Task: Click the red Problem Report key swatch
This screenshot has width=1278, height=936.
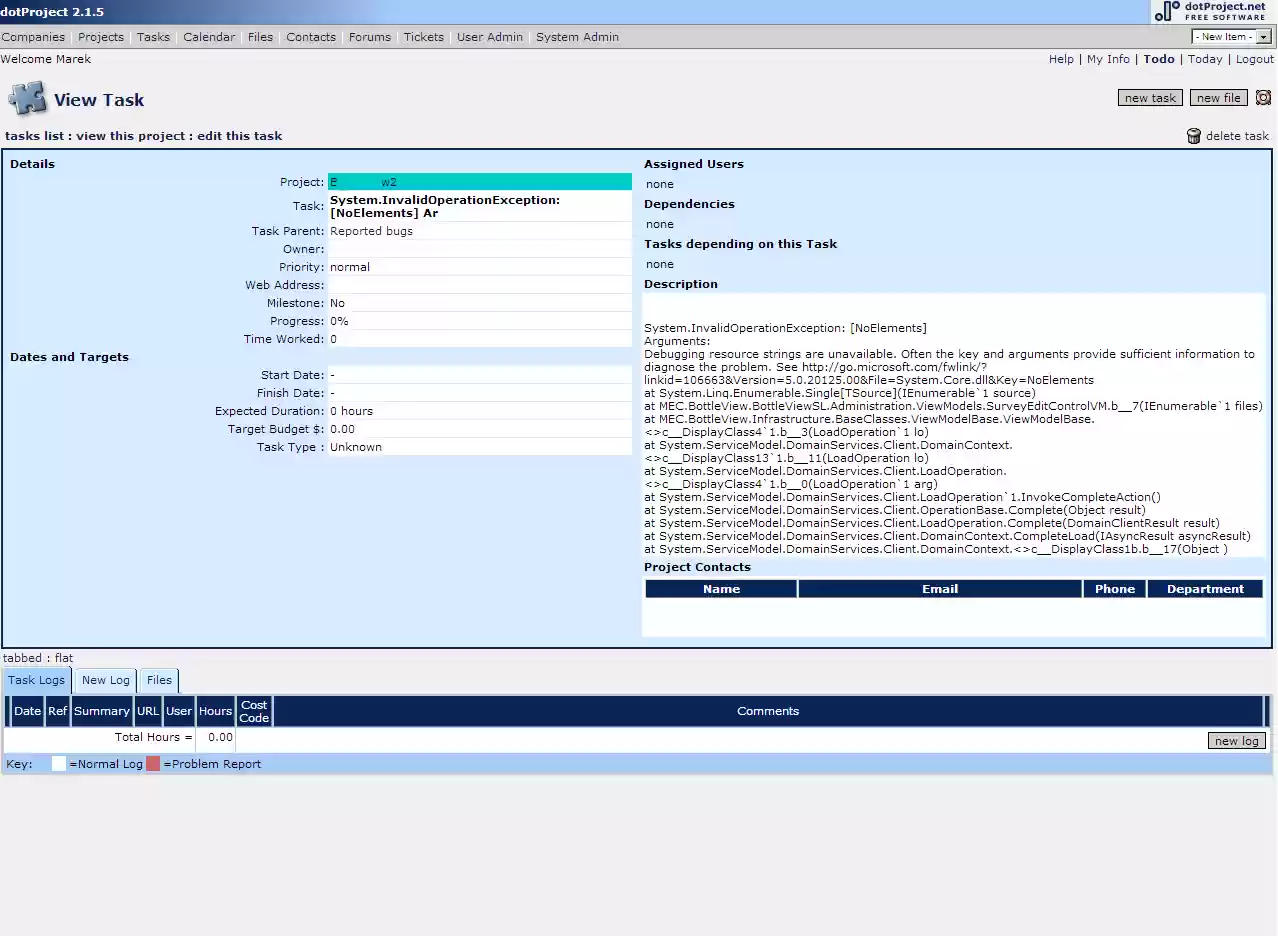Action: (x=152, y=763)
